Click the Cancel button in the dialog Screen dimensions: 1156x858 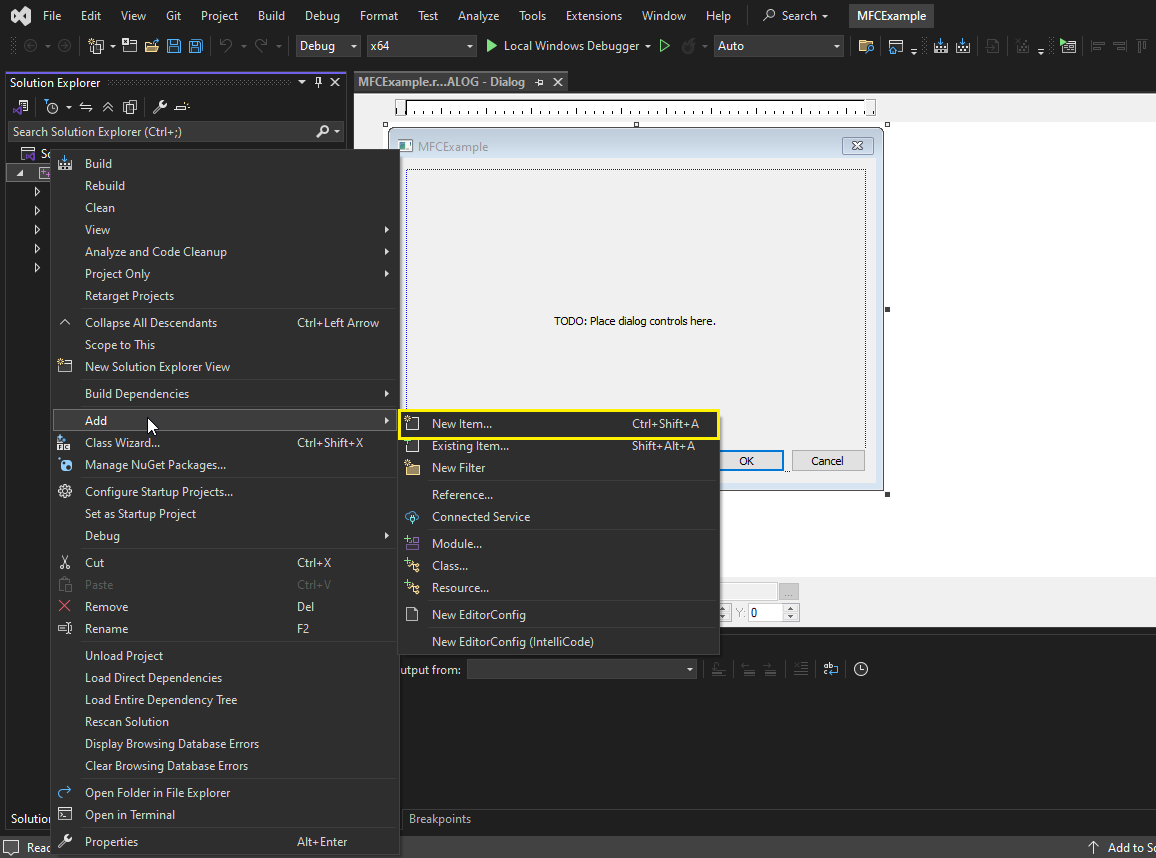click(x=827, y=461)
